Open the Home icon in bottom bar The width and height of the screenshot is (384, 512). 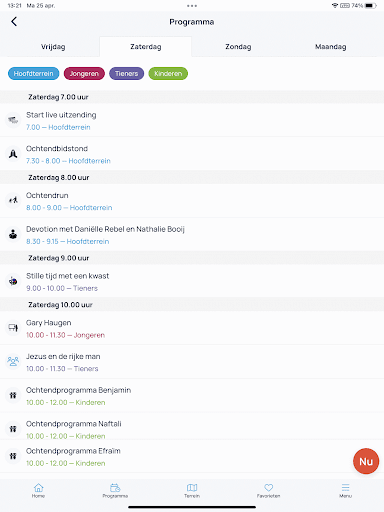38,488
